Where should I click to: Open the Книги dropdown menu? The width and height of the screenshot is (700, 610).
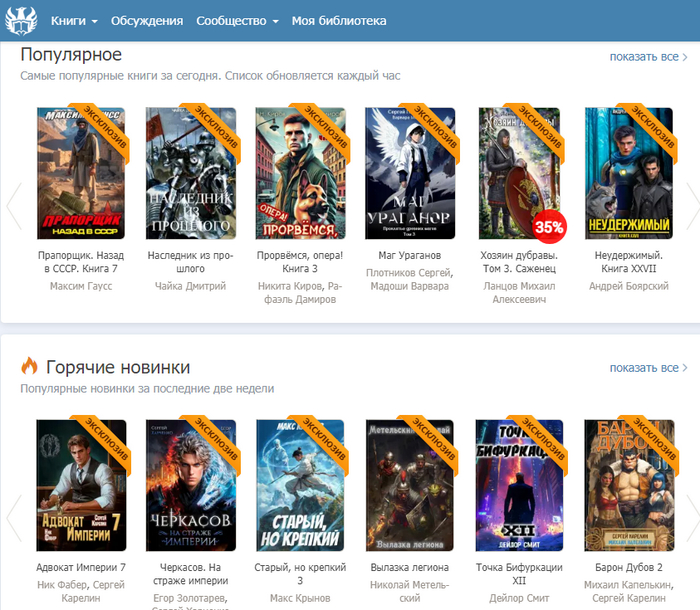click(x=74, y=21)
